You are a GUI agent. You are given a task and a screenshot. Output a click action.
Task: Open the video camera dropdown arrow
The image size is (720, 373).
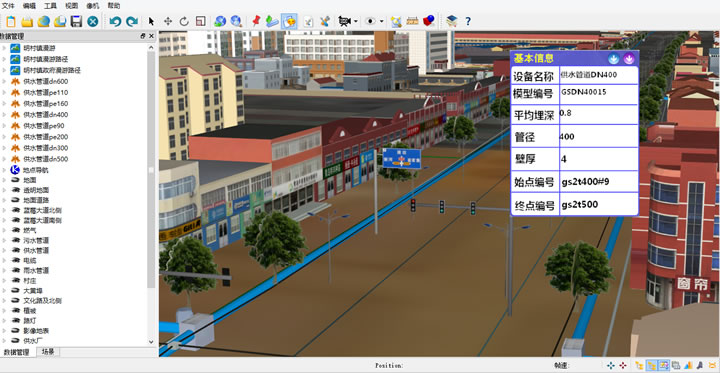pyautogui.click(x=356, y=22)
